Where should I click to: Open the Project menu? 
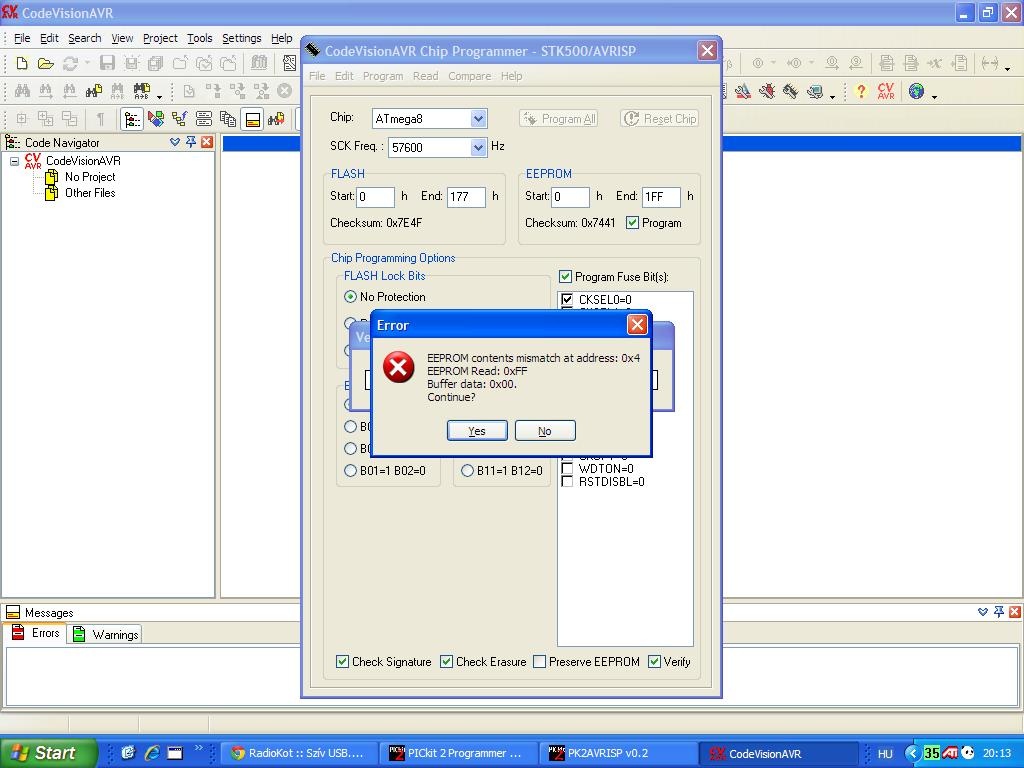(160, 39)
